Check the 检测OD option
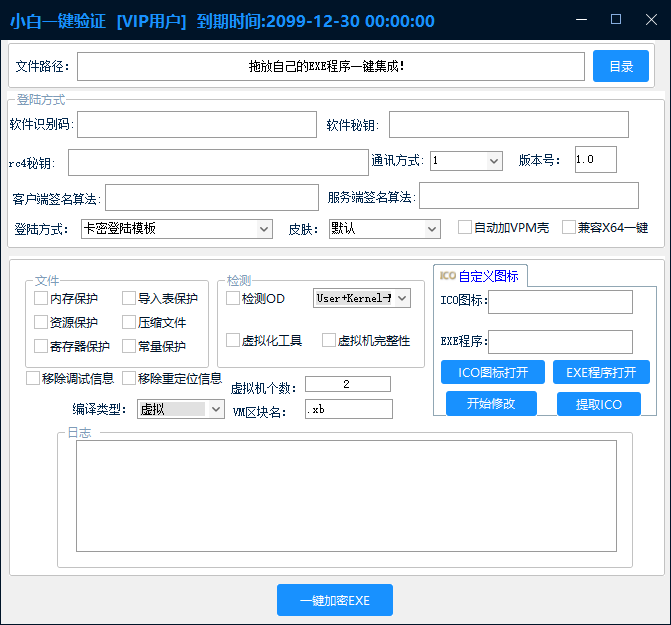 [x=233, y=298]
